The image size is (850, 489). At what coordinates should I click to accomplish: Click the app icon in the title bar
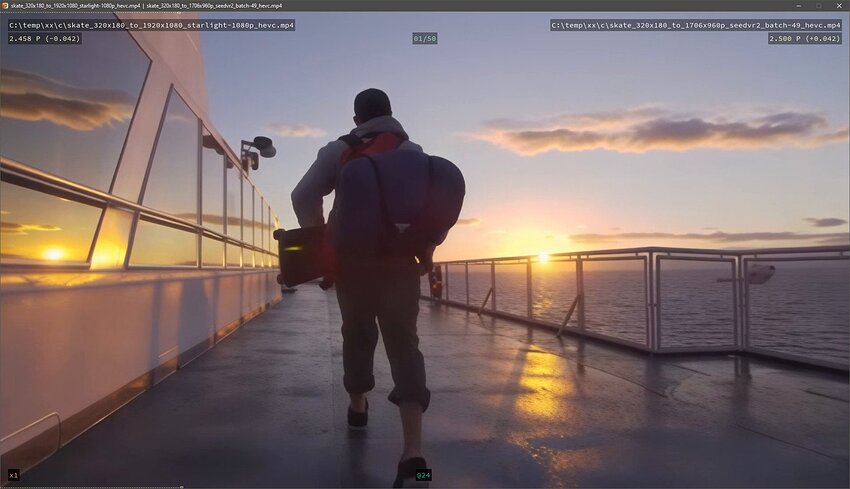5,5
